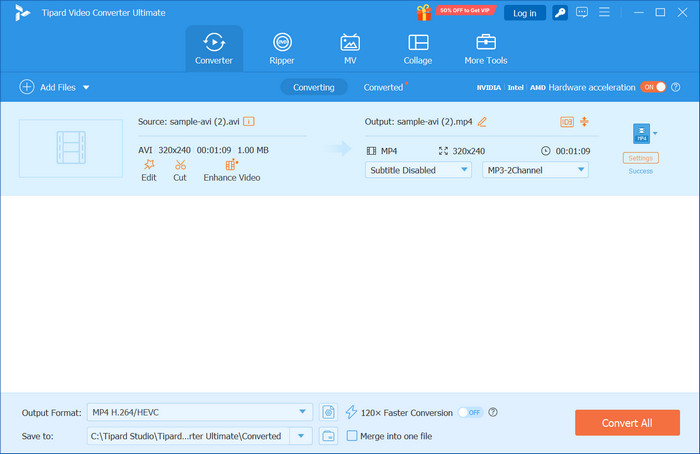
Task: Click the video thumbnail placeholder
Action: 71,148
